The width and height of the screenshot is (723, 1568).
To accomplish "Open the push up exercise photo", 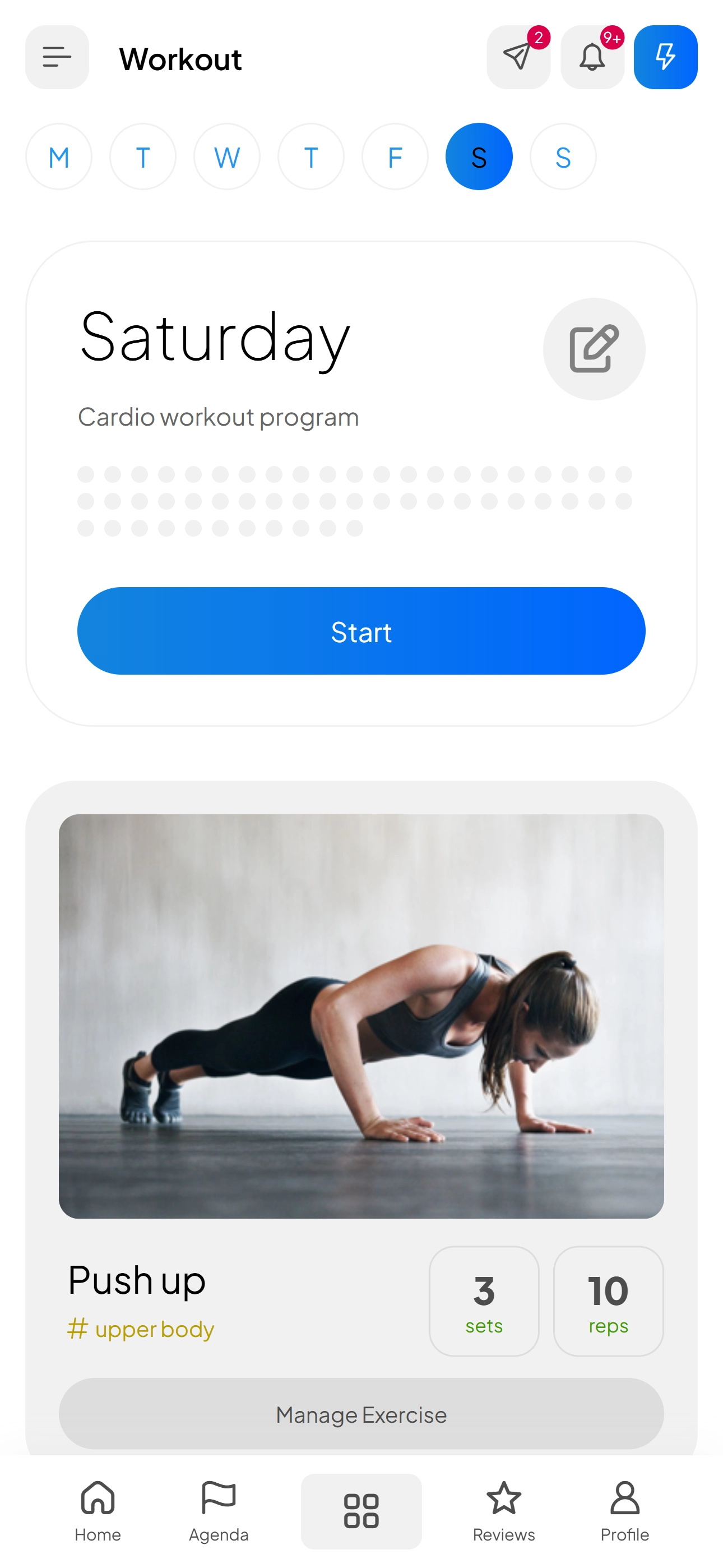I will [x=361, y=1017].
